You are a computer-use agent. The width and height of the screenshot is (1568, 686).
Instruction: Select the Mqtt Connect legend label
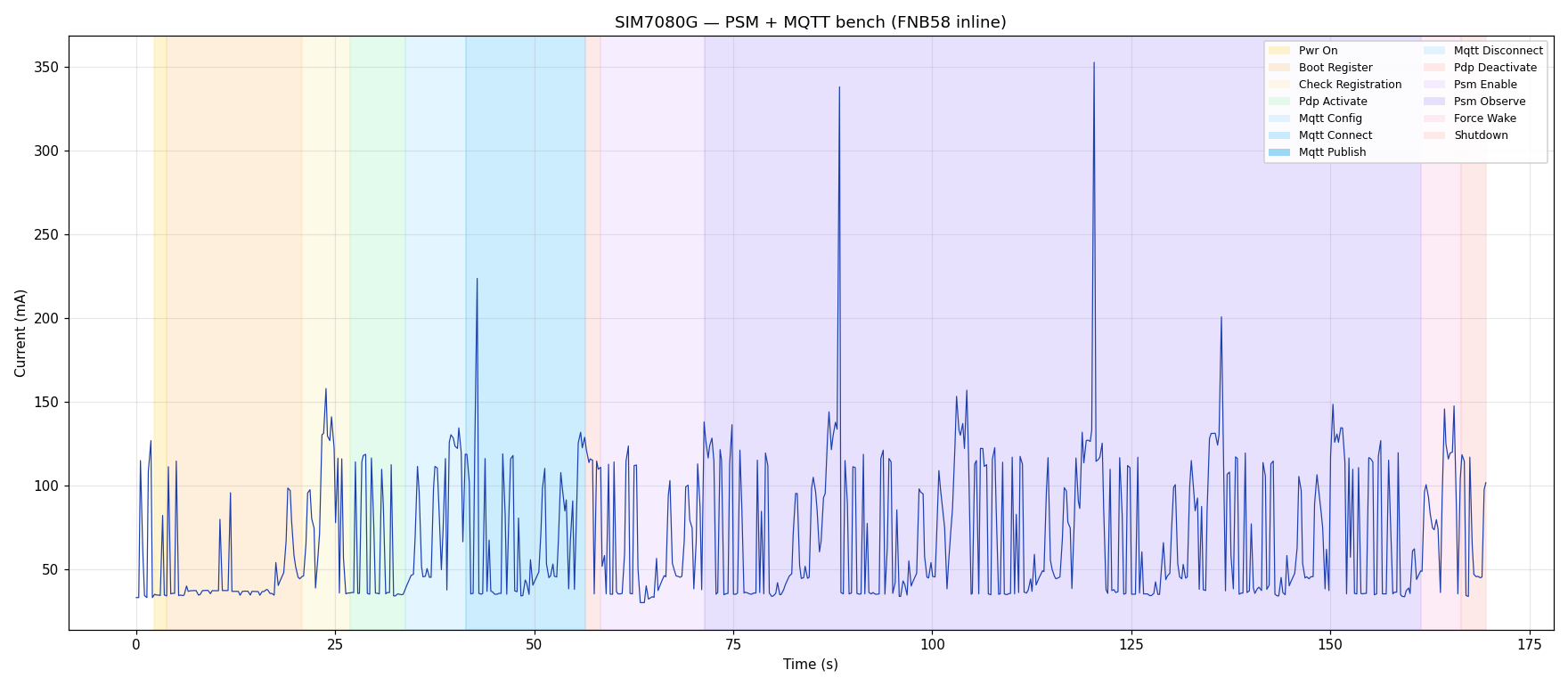coord(1335,135)
